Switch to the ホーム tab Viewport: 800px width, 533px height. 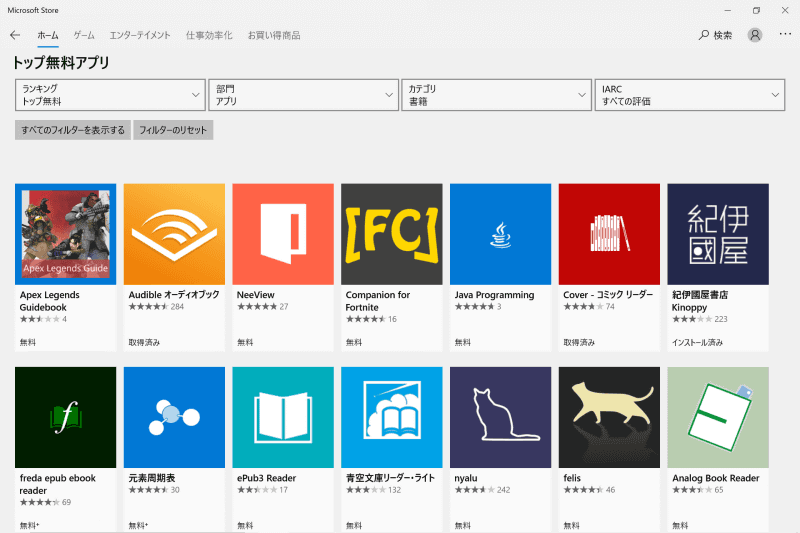[47, 35]
